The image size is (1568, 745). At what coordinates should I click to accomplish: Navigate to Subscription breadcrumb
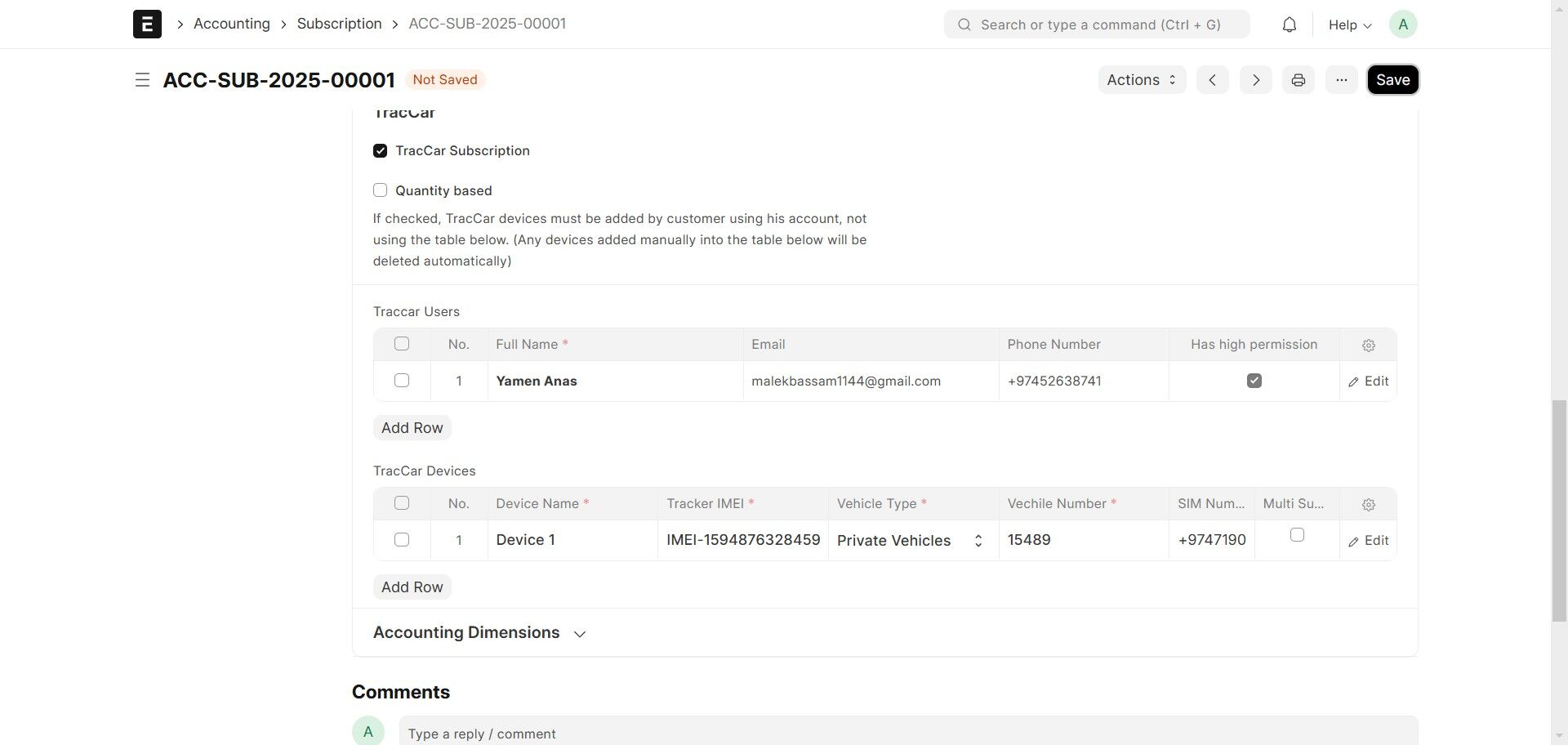340,24
